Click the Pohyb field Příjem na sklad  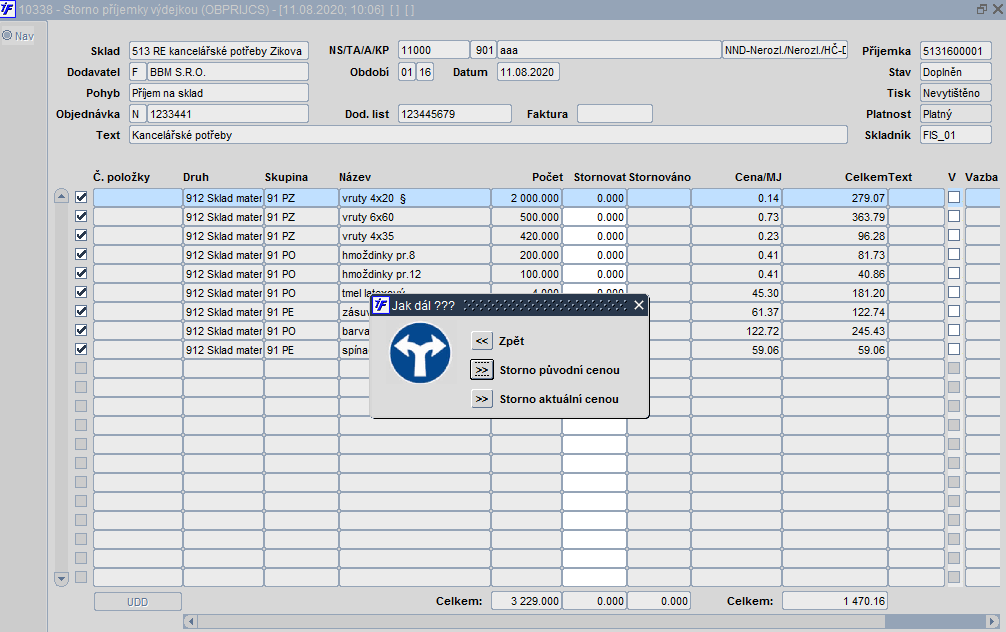(219, 93)
